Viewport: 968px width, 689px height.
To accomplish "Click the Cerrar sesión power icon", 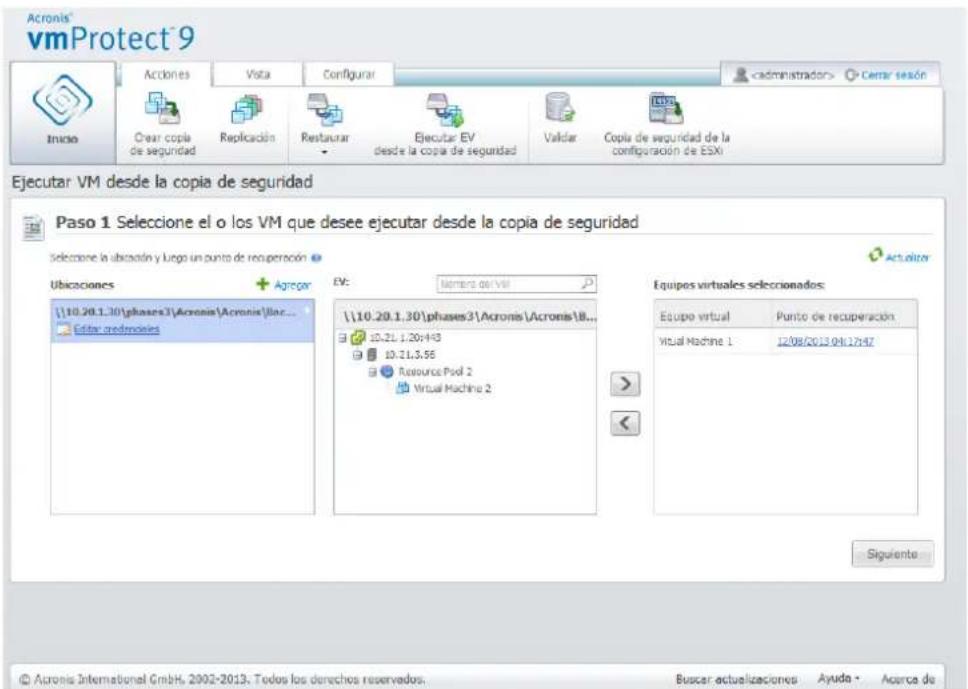I will (x=851, y=75).
